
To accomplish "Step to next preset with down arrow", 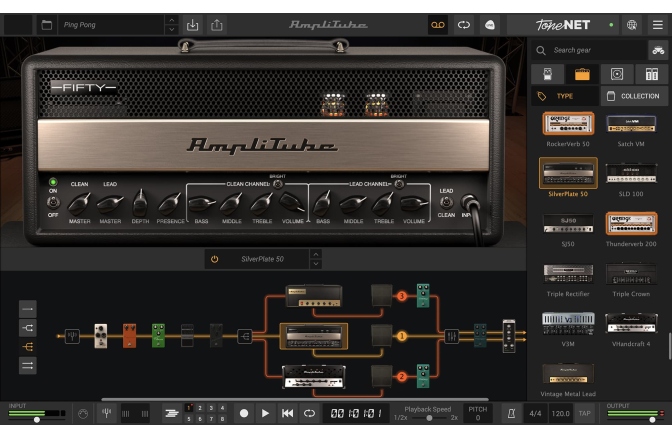I will pyautogui.click(x=171, y=30).
